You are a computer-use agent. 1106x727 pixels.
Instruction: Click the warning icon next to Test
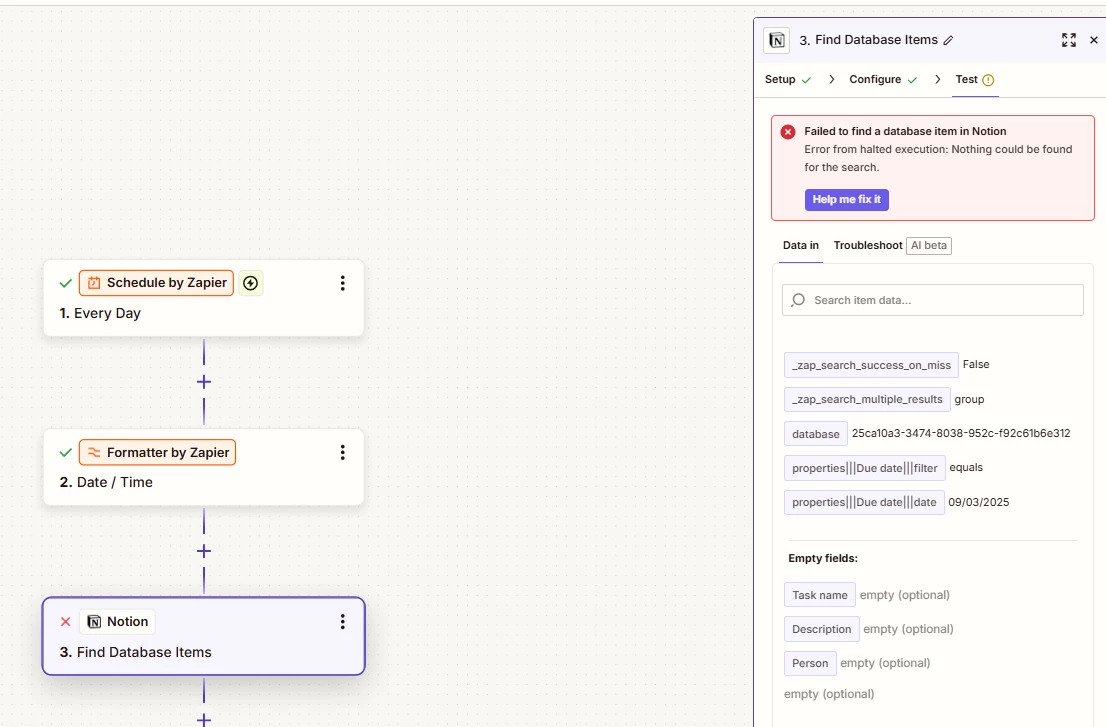[x=988, y=80]
